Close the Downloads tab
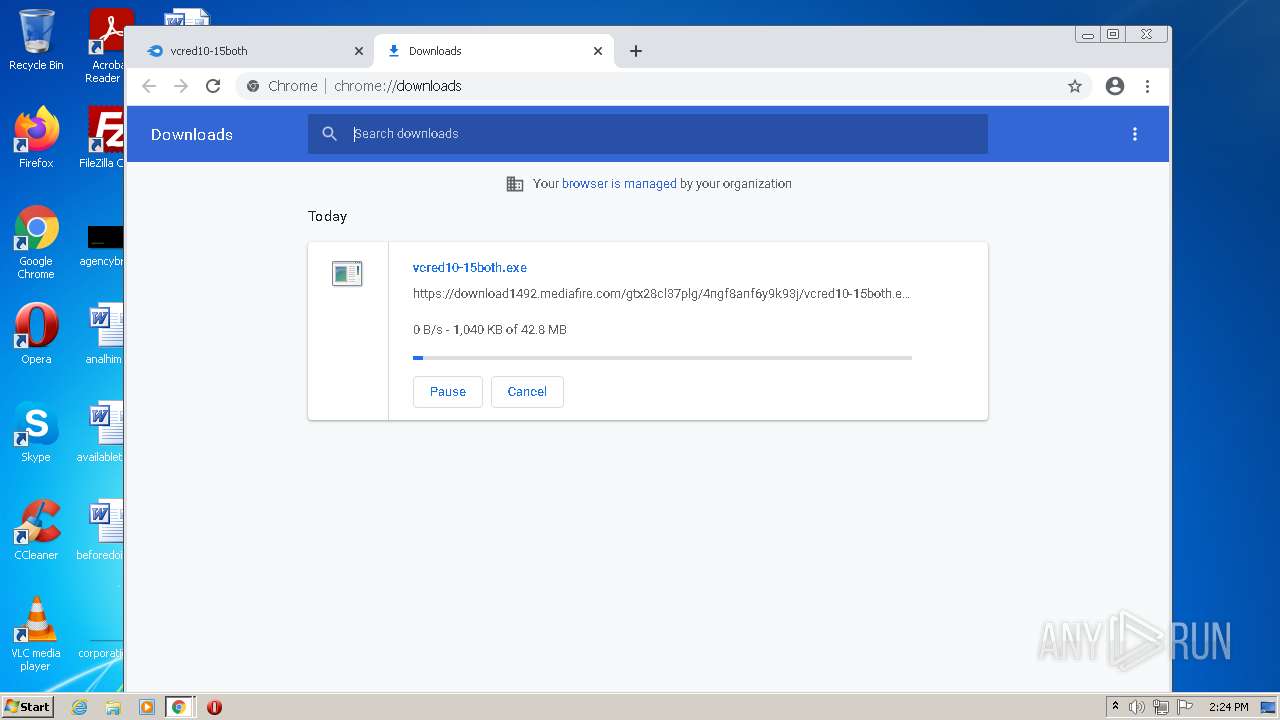Image resolution: width=1280 pixels, height=720 pixels. 598,51
